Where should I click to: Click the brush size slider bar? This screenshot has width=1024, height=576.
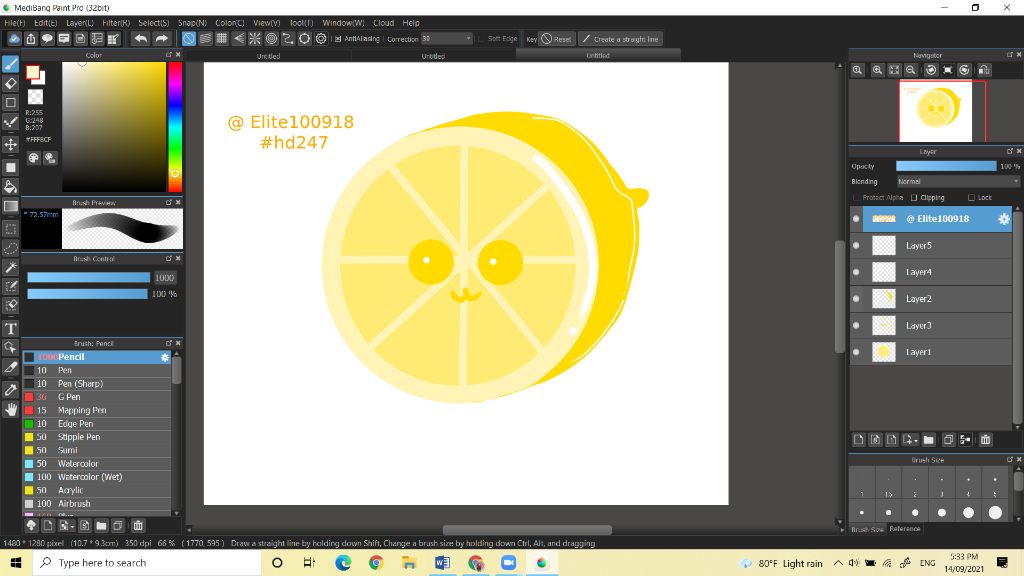click(88, 278)
